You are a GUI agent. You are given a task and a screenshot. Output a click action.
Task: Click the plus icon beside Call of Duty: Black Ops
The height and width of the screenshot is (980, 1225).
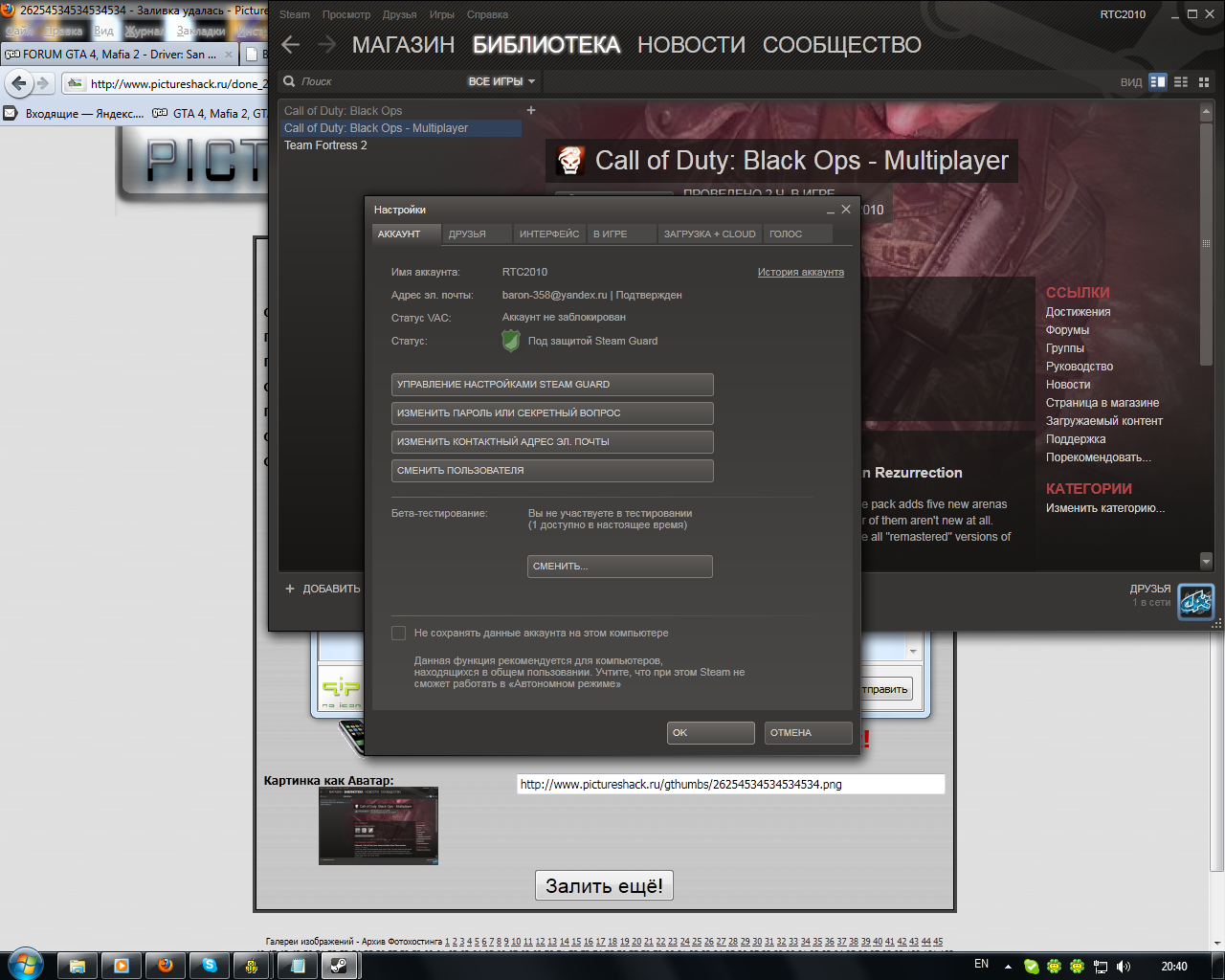pos(531,110)
